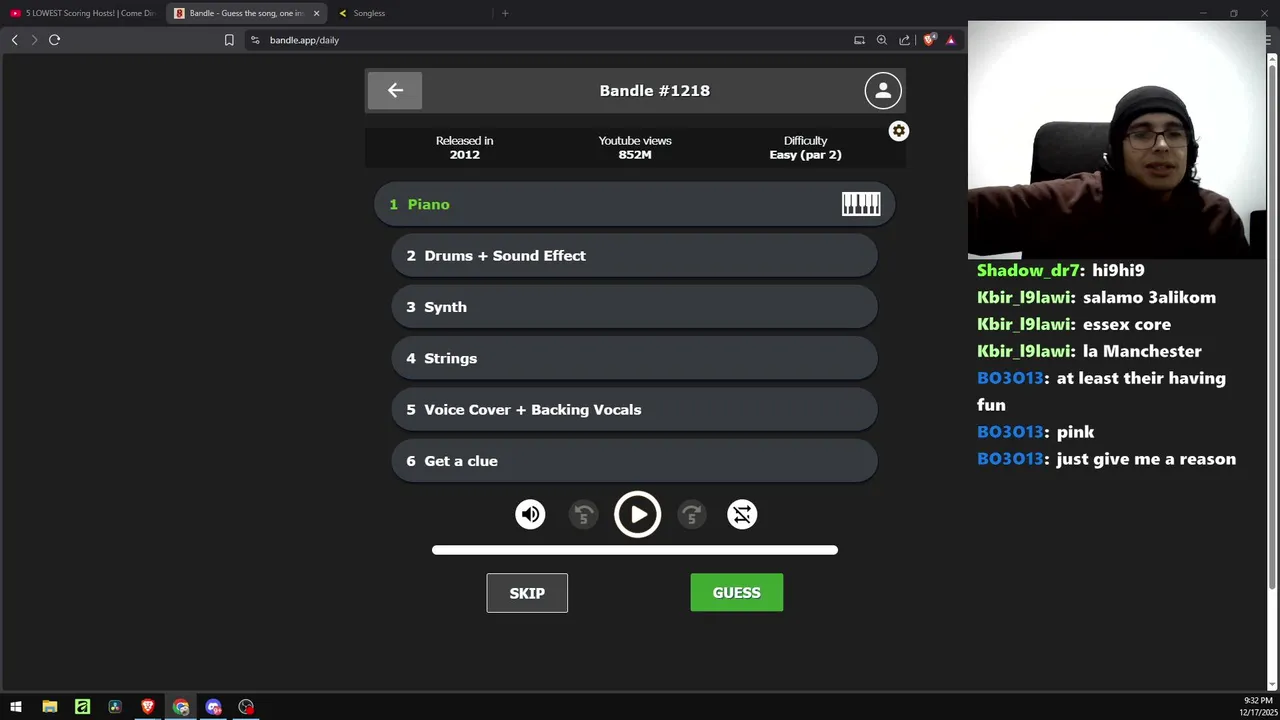Image resolution: width=1280 pixels, height=720 pixels.
Task: Select the 1 Piano row
Action: (x=635, y=204)
